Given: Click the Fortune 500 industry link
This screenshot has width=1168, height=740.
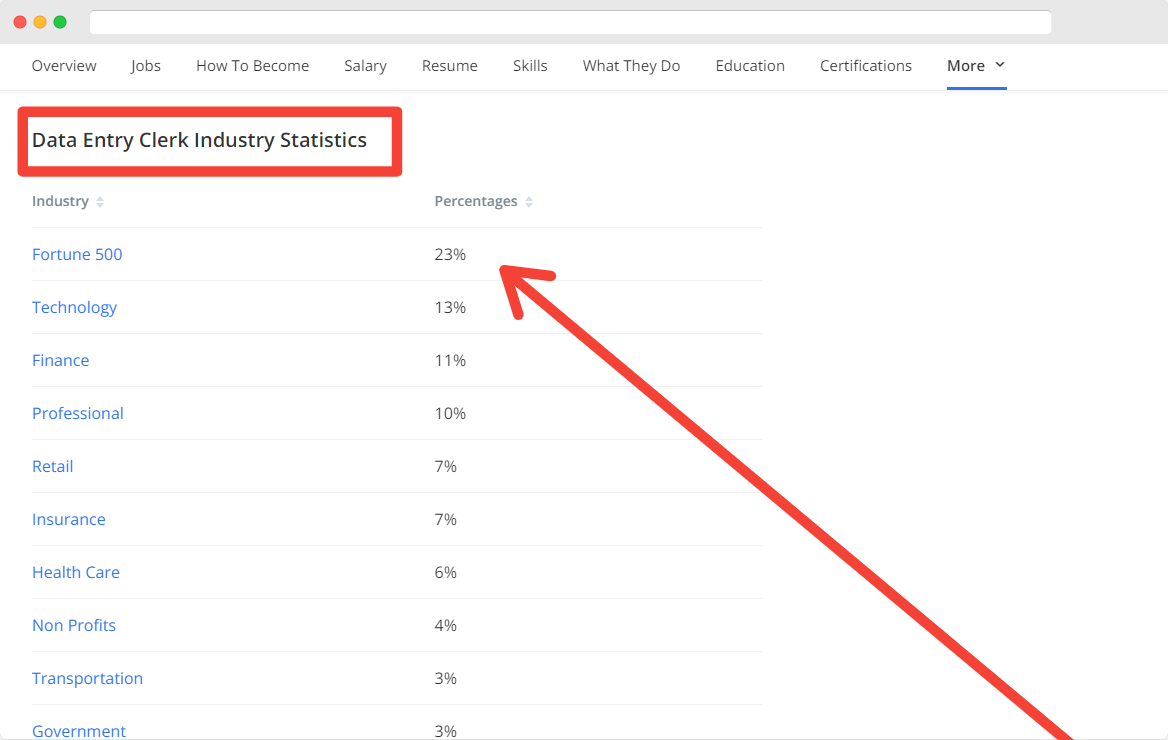Looking at the screenshot, I should [77, 254].
